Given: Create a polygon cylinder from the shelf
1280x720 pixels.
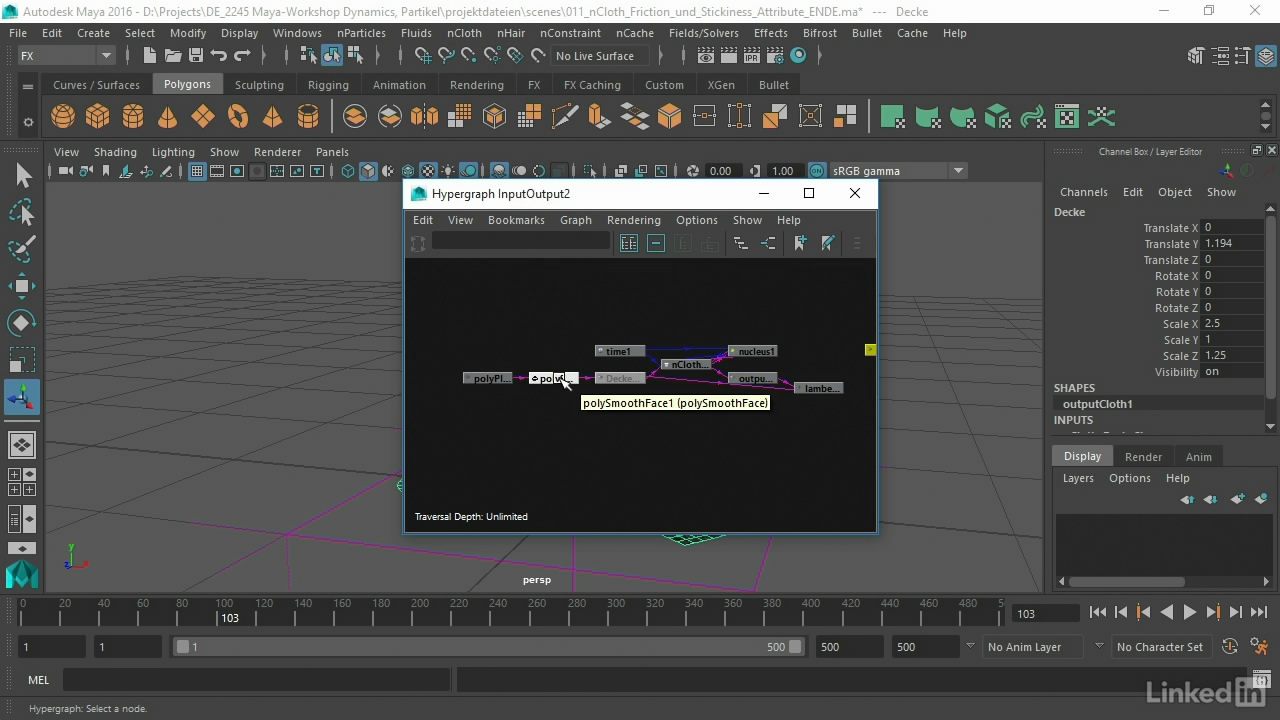Looking at the screenshot, I should [133, 117].
